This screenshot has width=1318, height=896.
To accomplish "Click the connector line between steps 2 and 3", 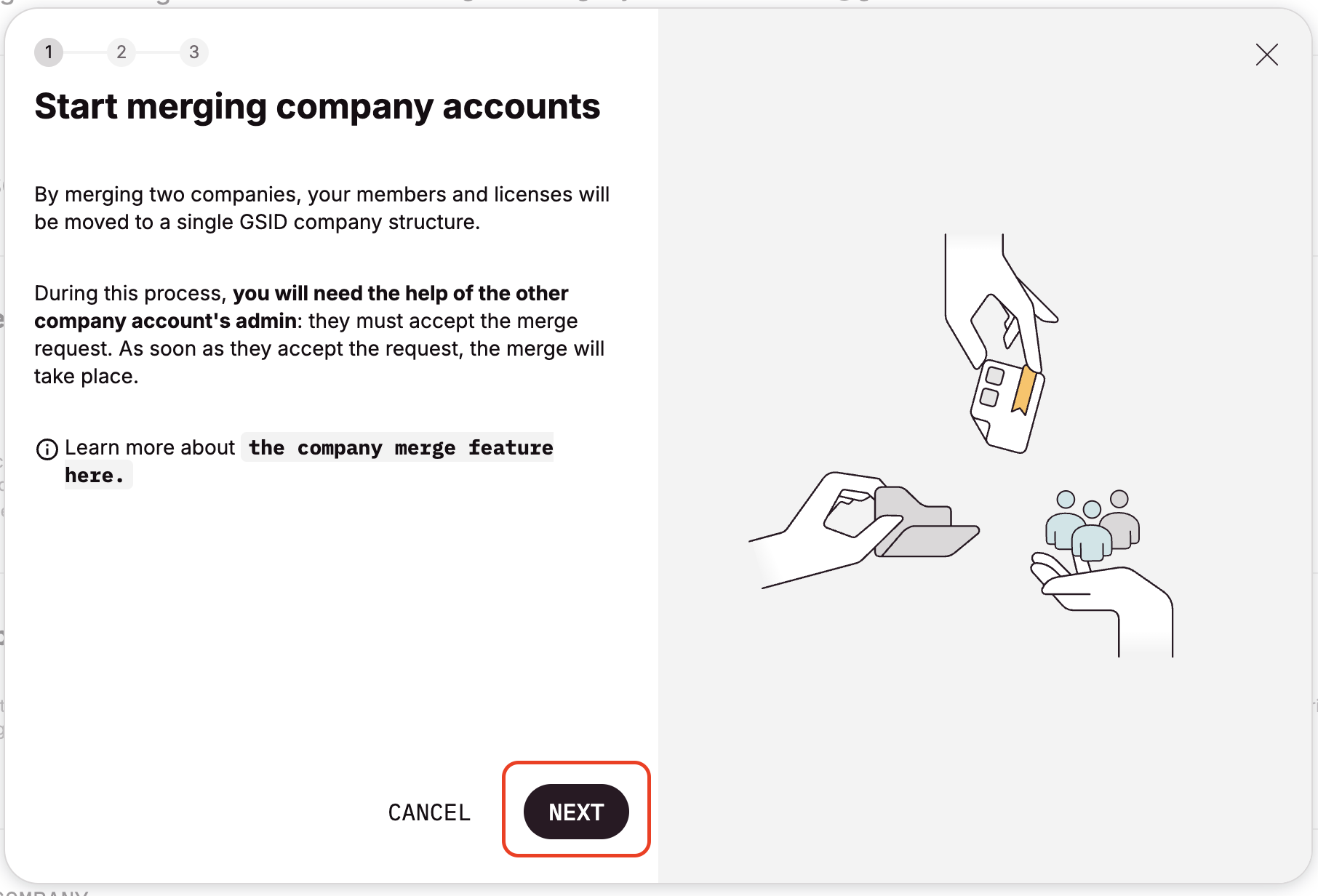I will click(x=158, y=52).
